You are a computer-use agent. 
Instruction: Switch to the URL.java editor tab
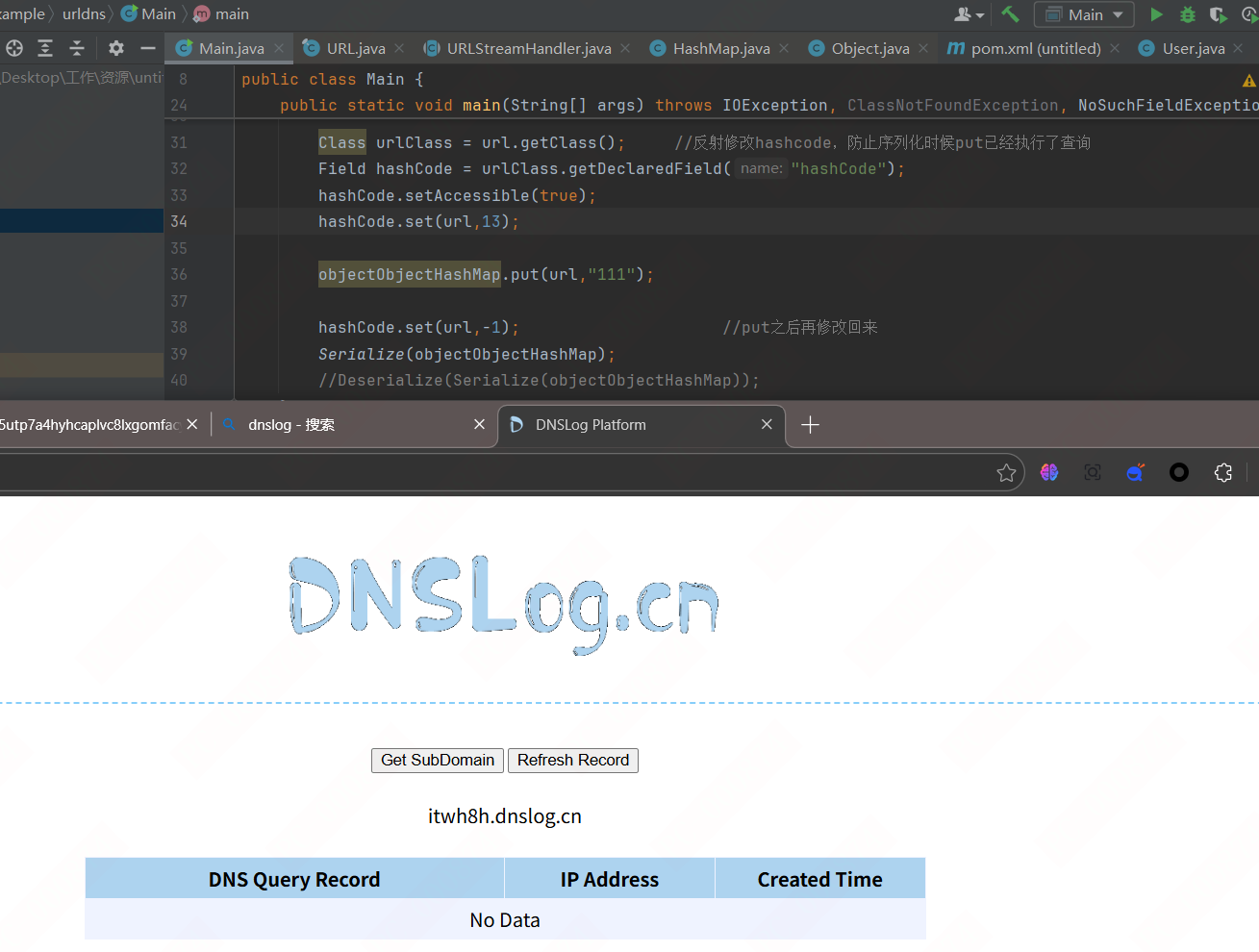(x=355, y=48)
